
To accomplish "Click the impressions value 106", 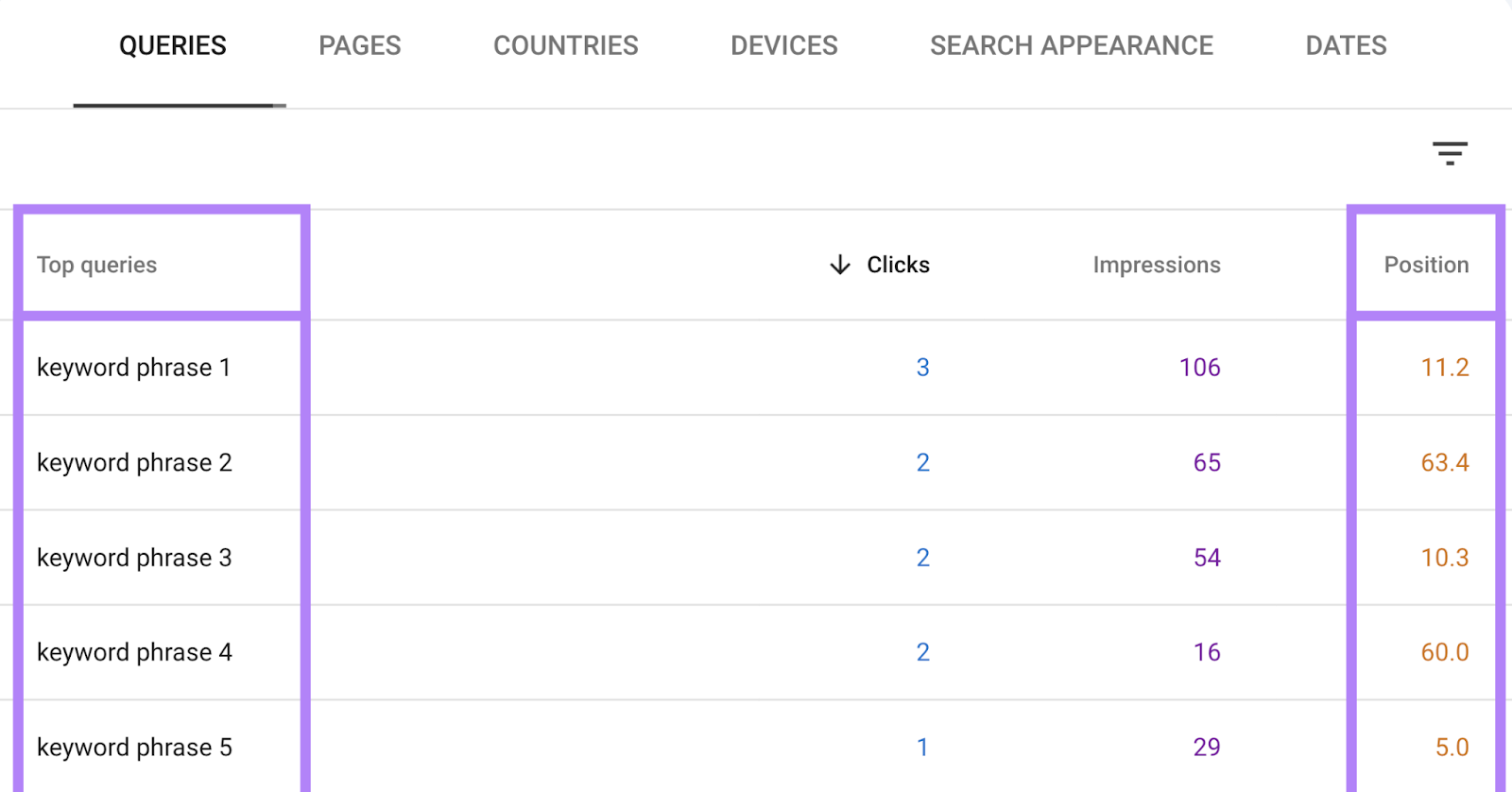I will pyautogui.click(x=1198, y=368).
